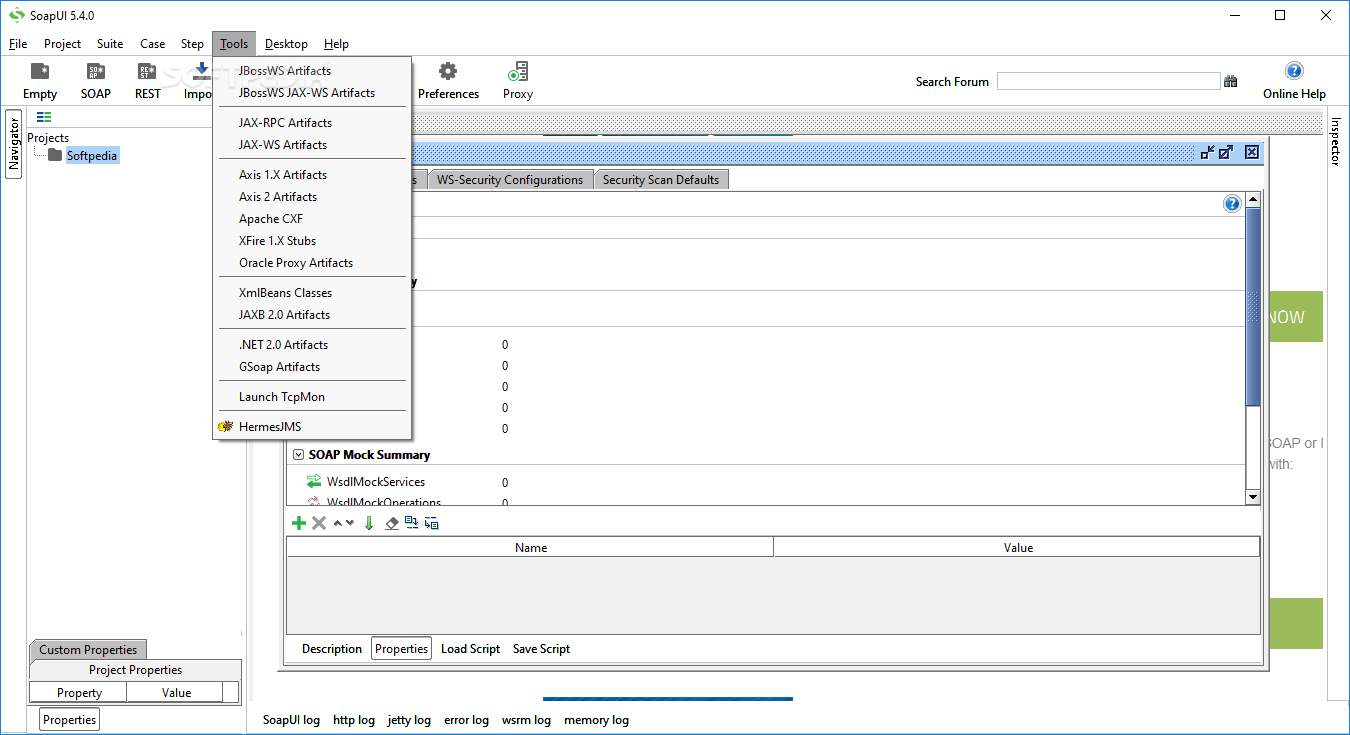Clear property values with the eraser icon
1350x735 pixels.
[392, 523]
